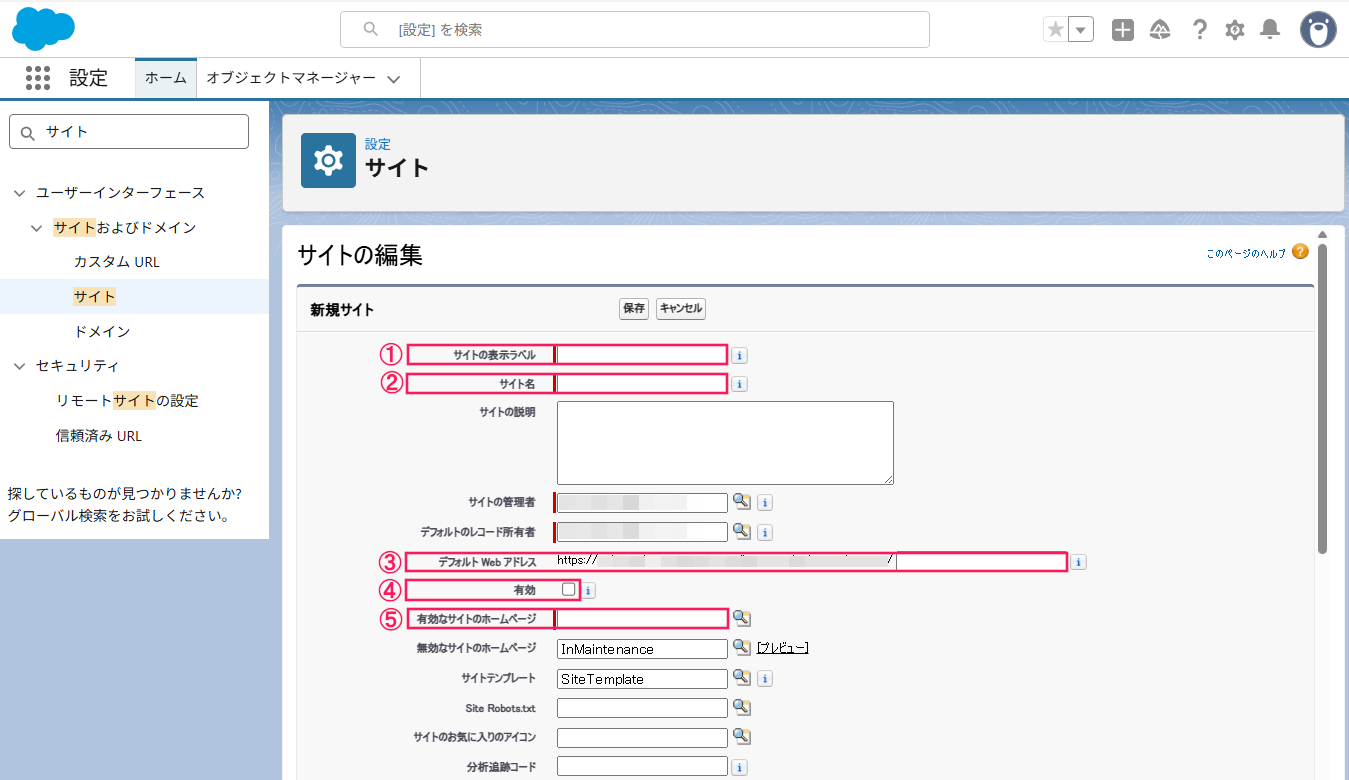
Task: Open the Trailhead guidance icon
Action: coord(1160,30)
